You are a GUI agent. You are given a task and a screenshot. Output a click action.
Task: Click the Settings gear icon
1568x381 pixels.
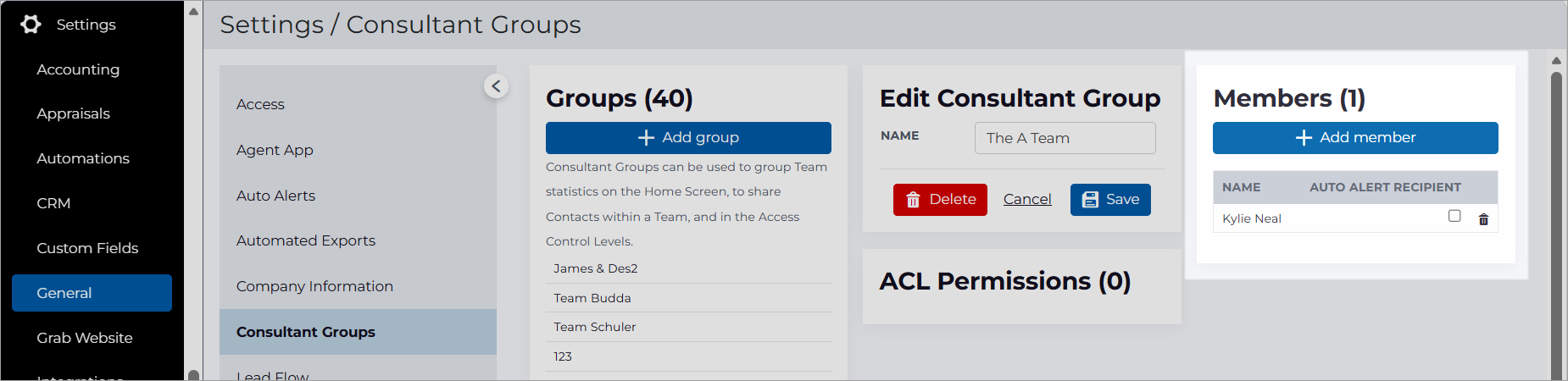(x=31, y=25)
